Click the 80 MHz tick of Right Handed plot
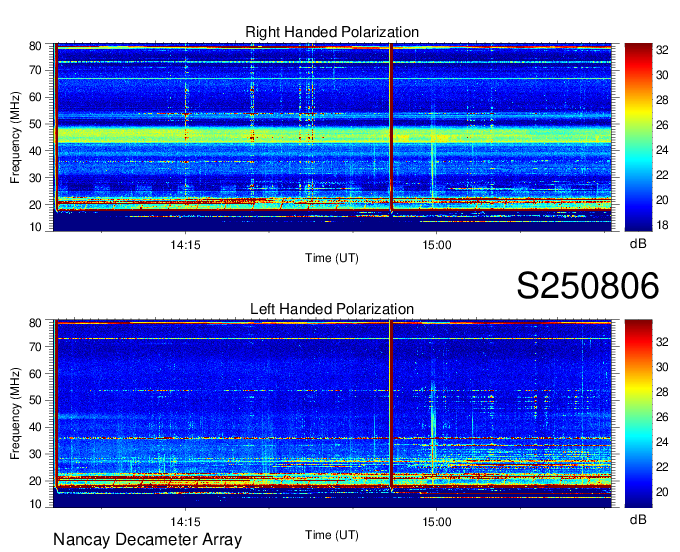Viewport: 680px width, 552px height. (x=35, y=46)
